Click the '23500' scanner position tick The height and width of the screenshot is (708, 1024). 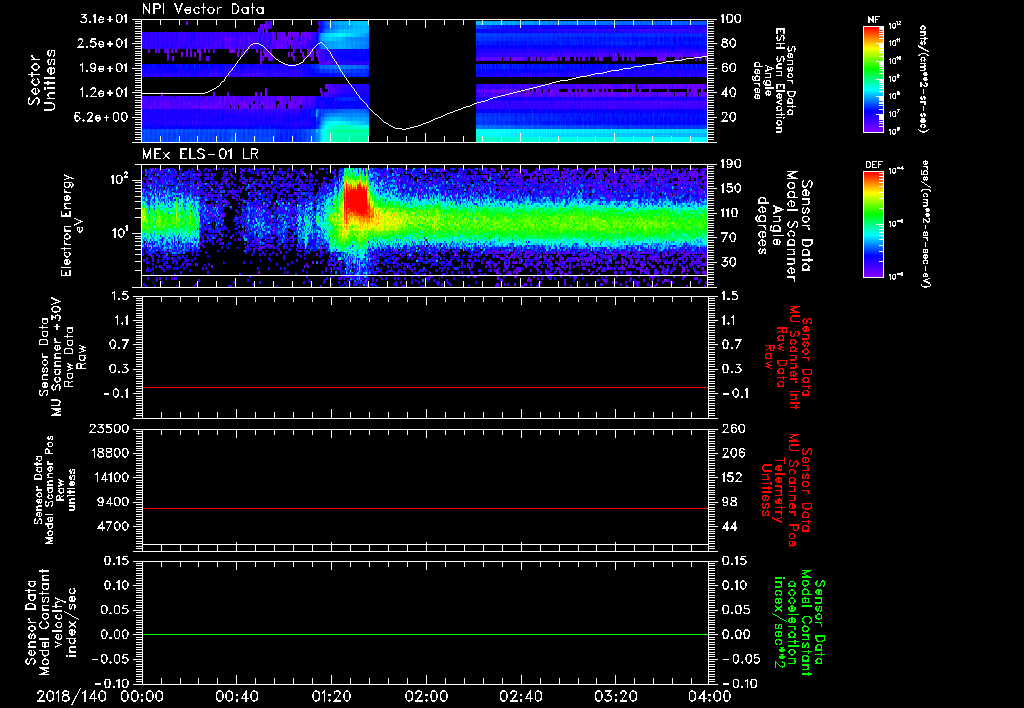(111, 429)
